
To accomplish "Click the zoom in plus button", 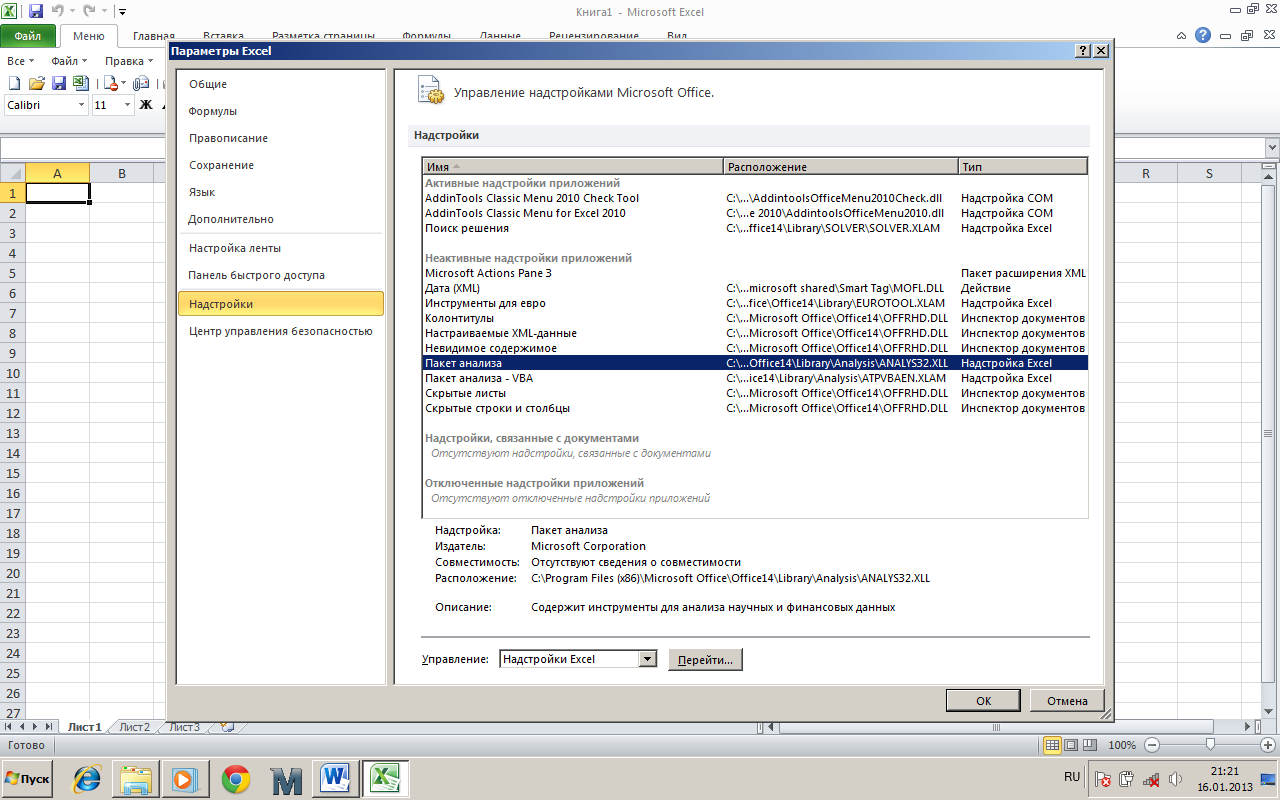I will tap(1267, 745).
